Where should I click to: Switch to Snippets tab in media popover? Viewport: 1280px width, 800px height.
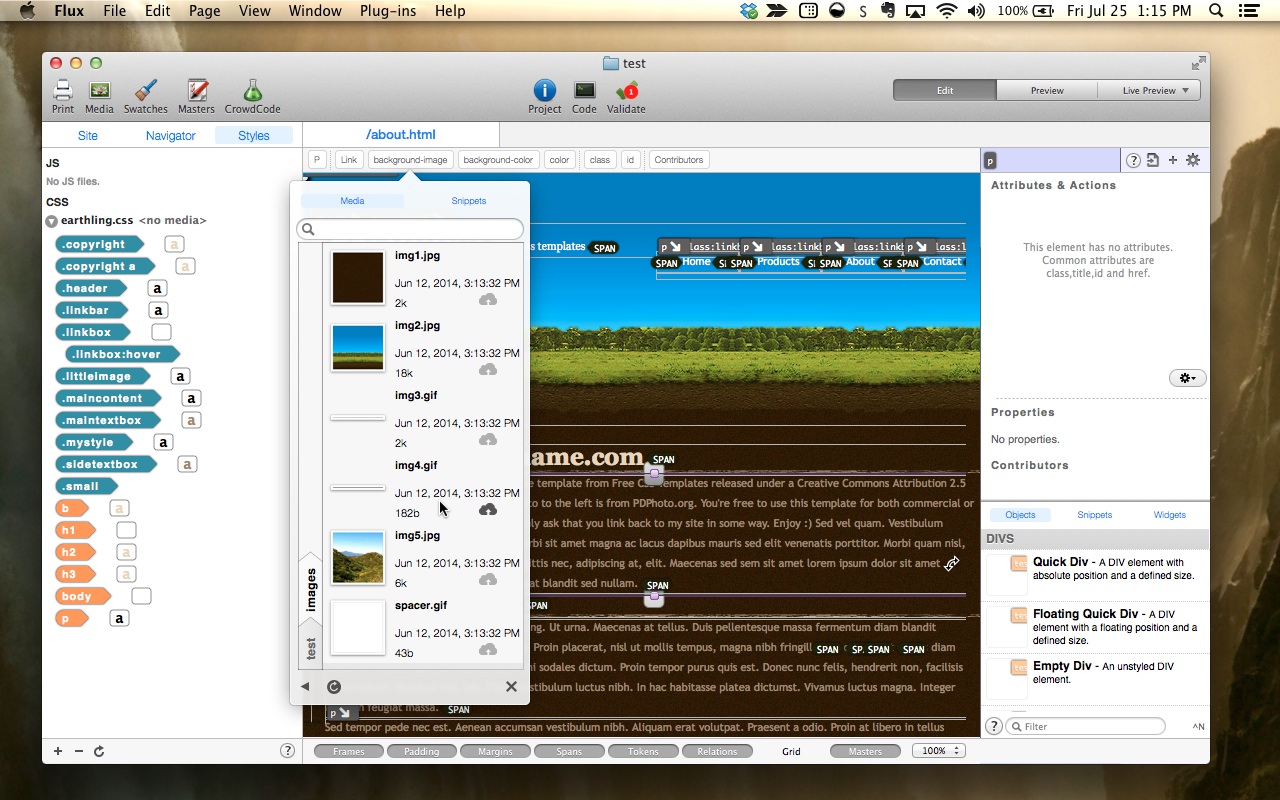click(x=468, y=201)
